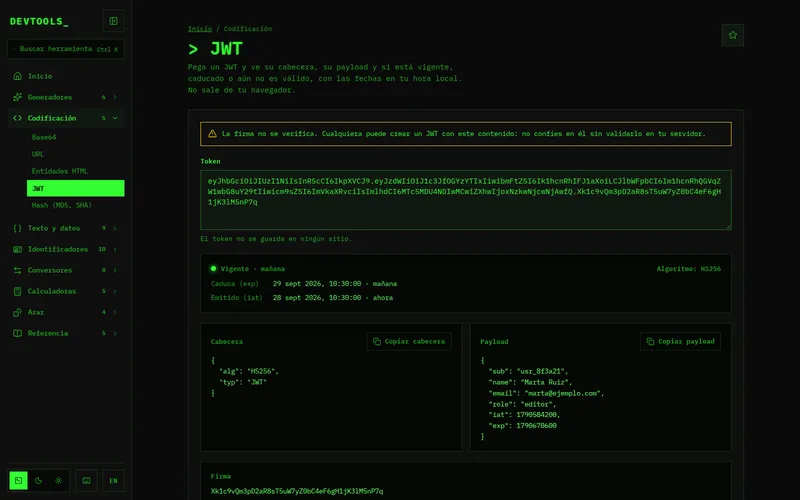Click the Conversores arrows icon
The image size is (800, 500).
[17, 270]
